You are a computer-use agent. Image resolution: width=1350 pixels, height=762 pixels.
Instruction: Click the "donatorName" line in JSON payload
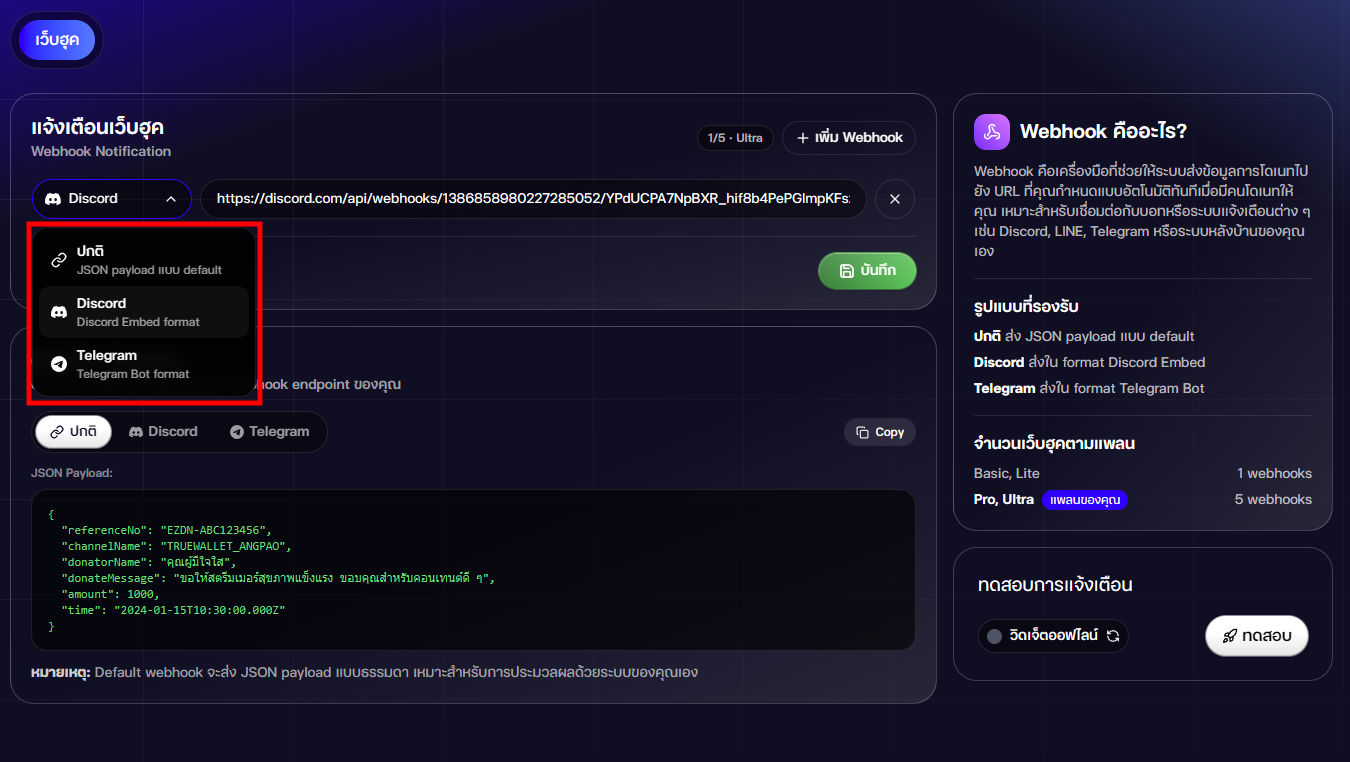click(149, 562)
